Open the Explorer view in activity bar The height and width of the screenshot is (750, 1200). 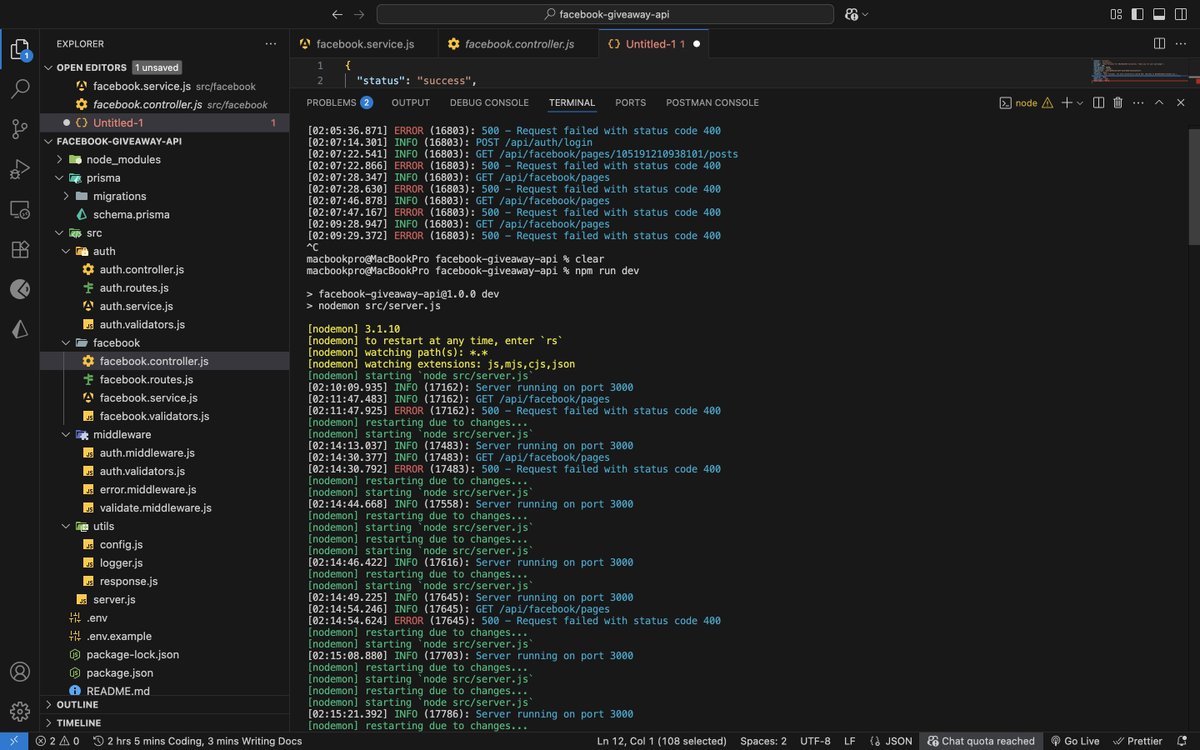pos(19,49)
